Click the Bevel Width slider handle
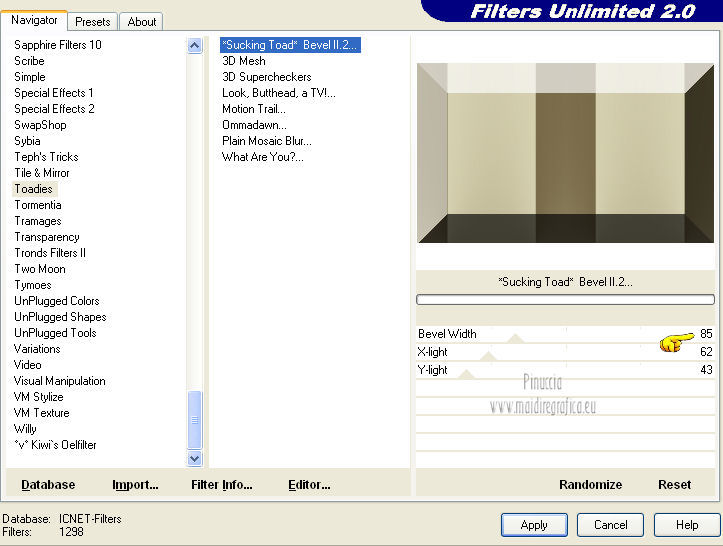 click(x=515, y=339)
